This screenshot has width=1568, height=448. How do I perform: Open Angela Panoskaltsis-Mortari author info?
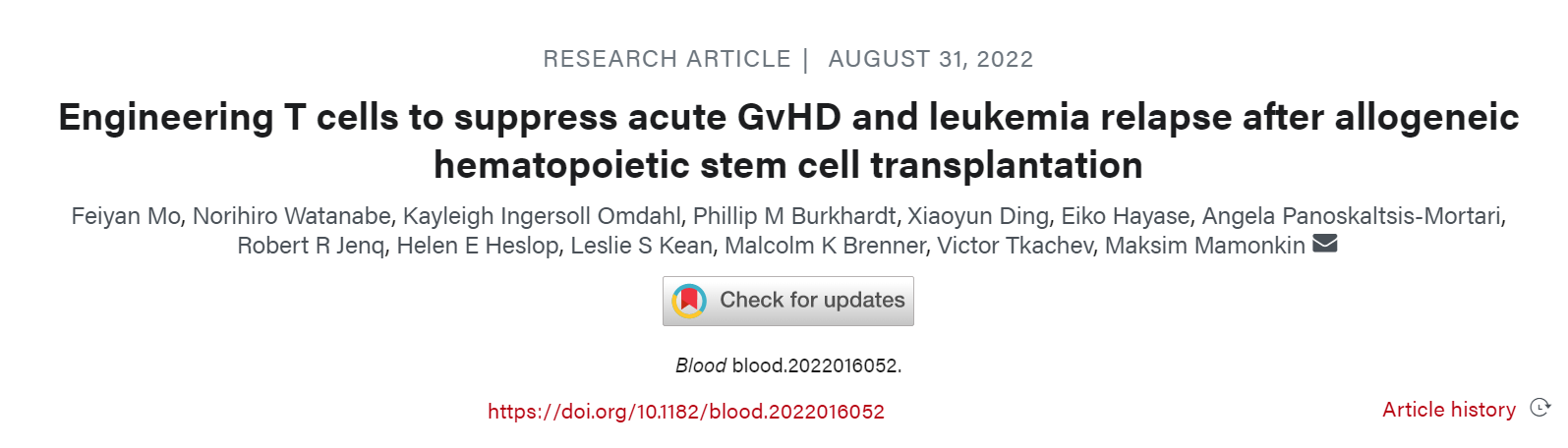click(x=1353, y=216)
